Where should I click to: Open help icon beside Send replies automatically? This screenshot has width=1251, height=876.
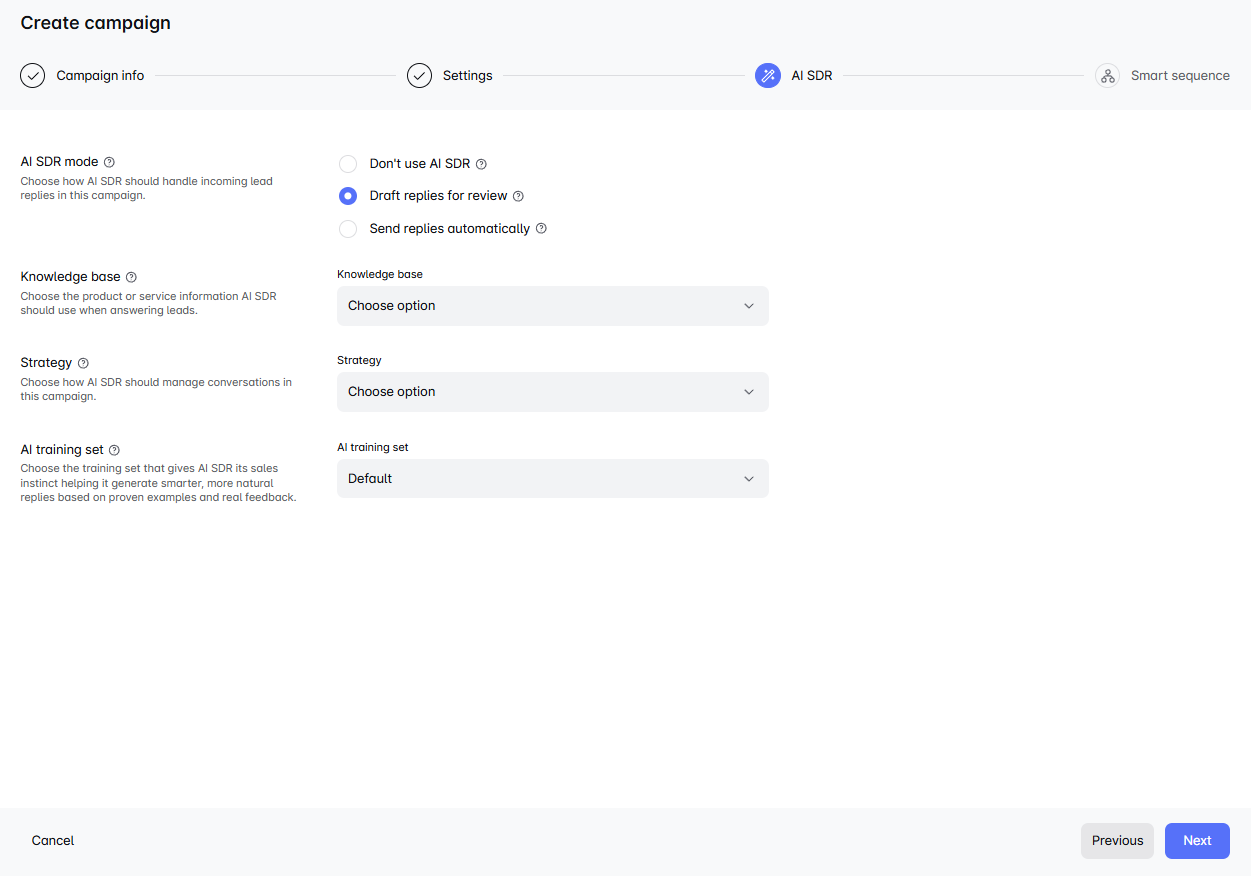[x=541, y=228]
